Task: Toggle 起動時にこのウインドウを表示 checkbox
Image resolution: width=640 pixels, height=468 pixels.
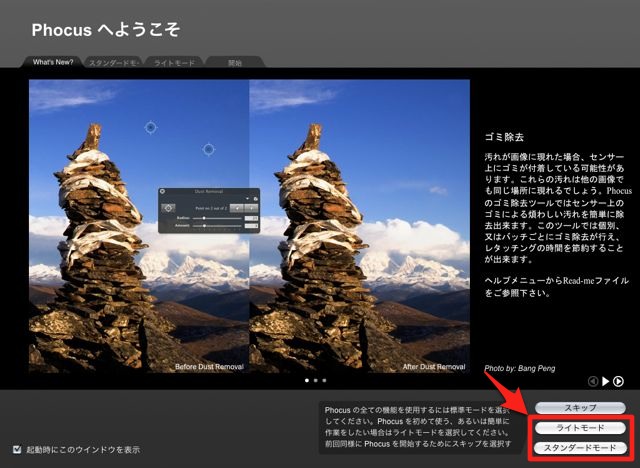Action: click(x=17, y=449)
